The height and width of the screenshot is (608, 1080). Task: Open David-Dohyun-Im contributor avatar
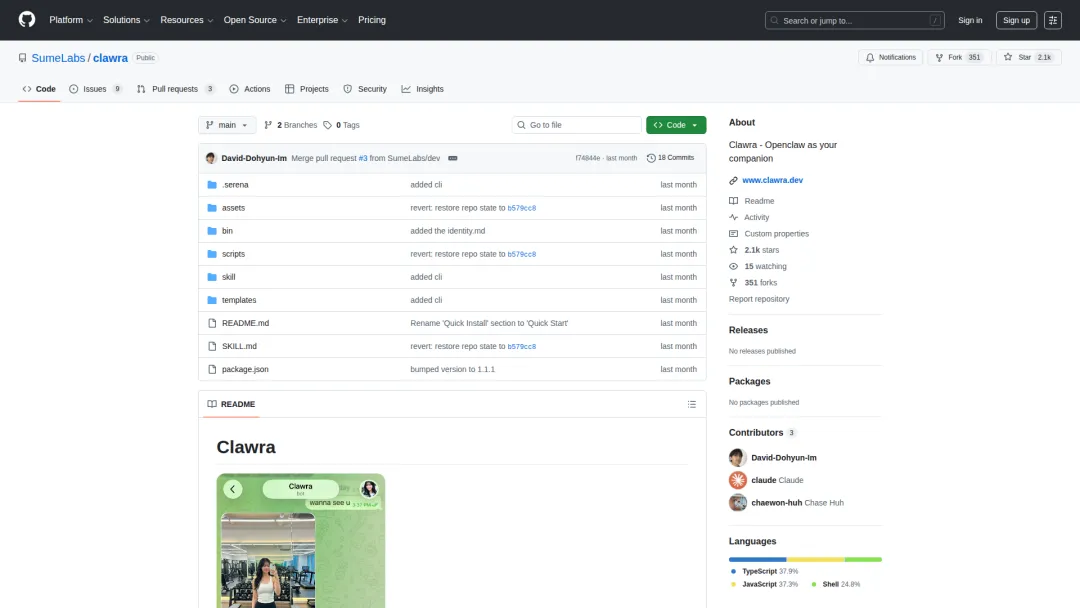738,457
